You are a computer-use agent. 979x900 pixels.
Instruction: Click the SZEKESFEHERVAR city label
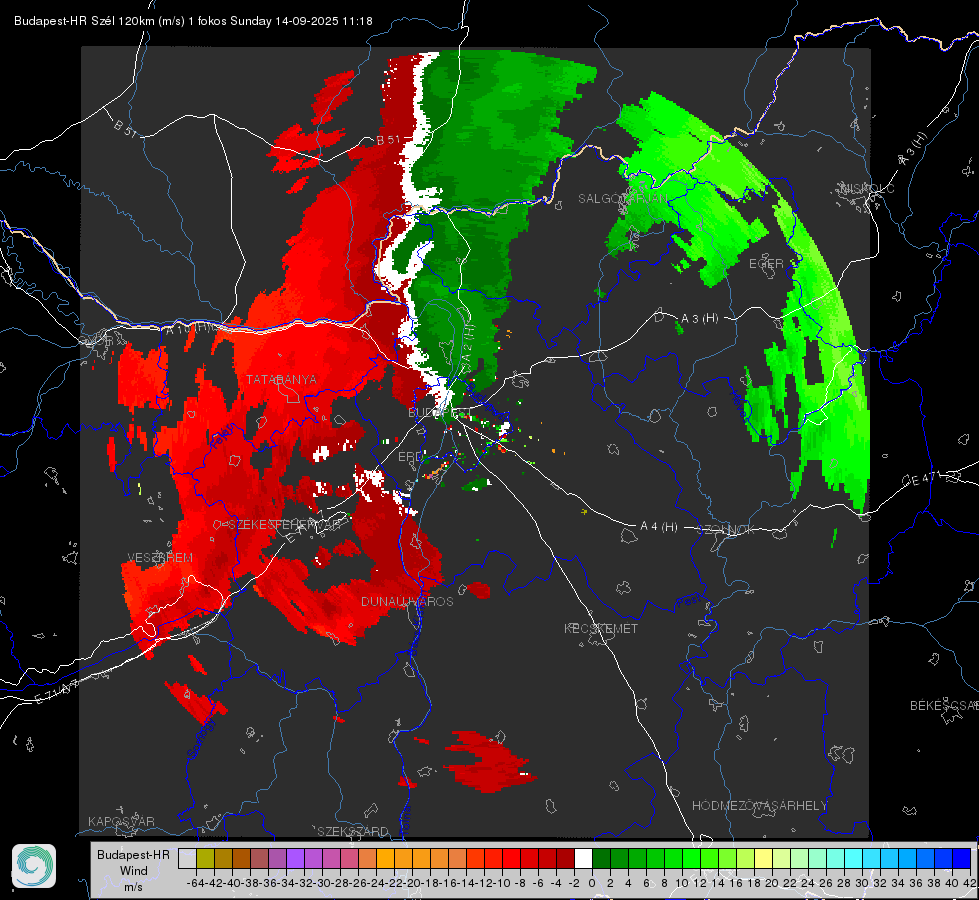click(285, 525)
